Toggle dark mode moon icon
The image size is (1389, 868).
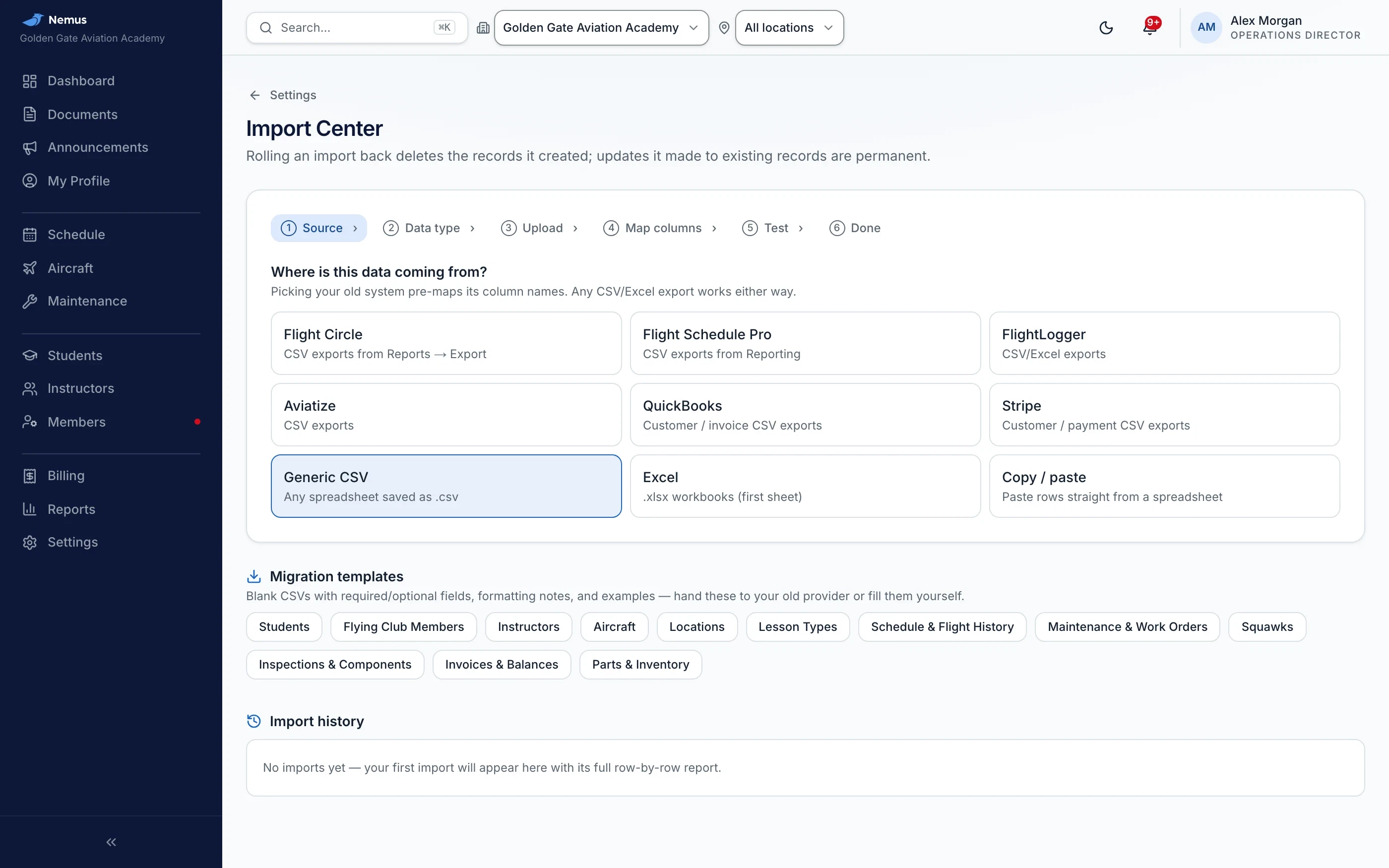tap(1105, 28)
